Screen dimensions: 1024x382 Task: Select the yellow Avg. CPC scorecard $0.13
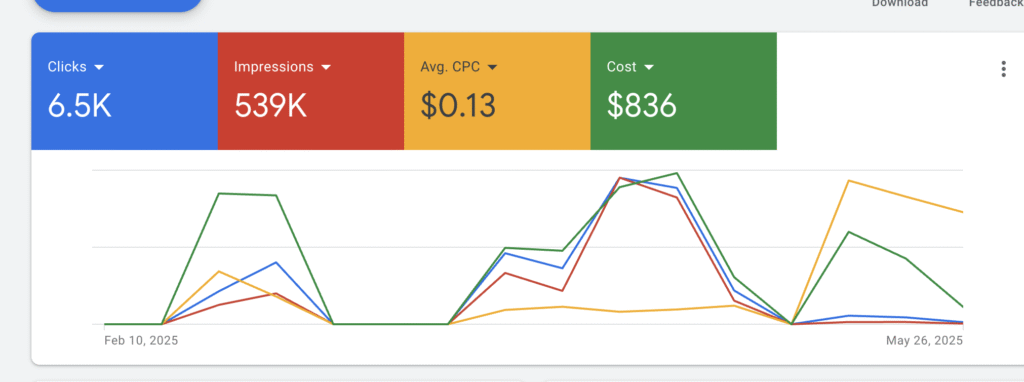pos(497,91)
